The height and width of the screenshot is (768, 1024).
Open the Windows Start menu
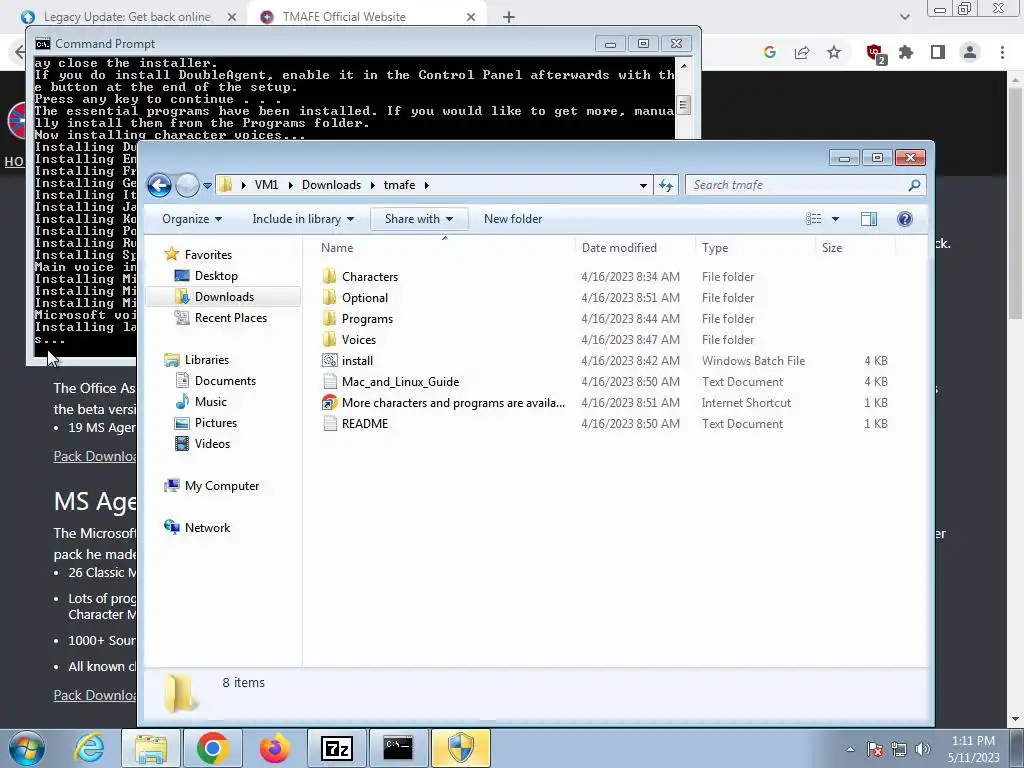pyautogui.click(x=27, y=748)
